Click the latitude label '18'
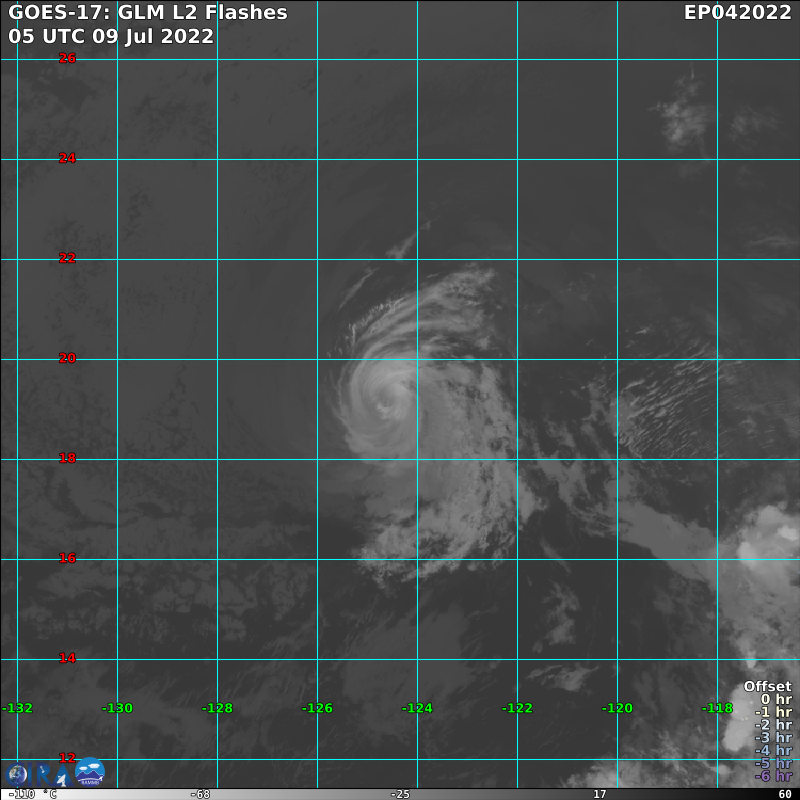Image resolution: width=800 pixels, height=800 pixels. point(67,458)
